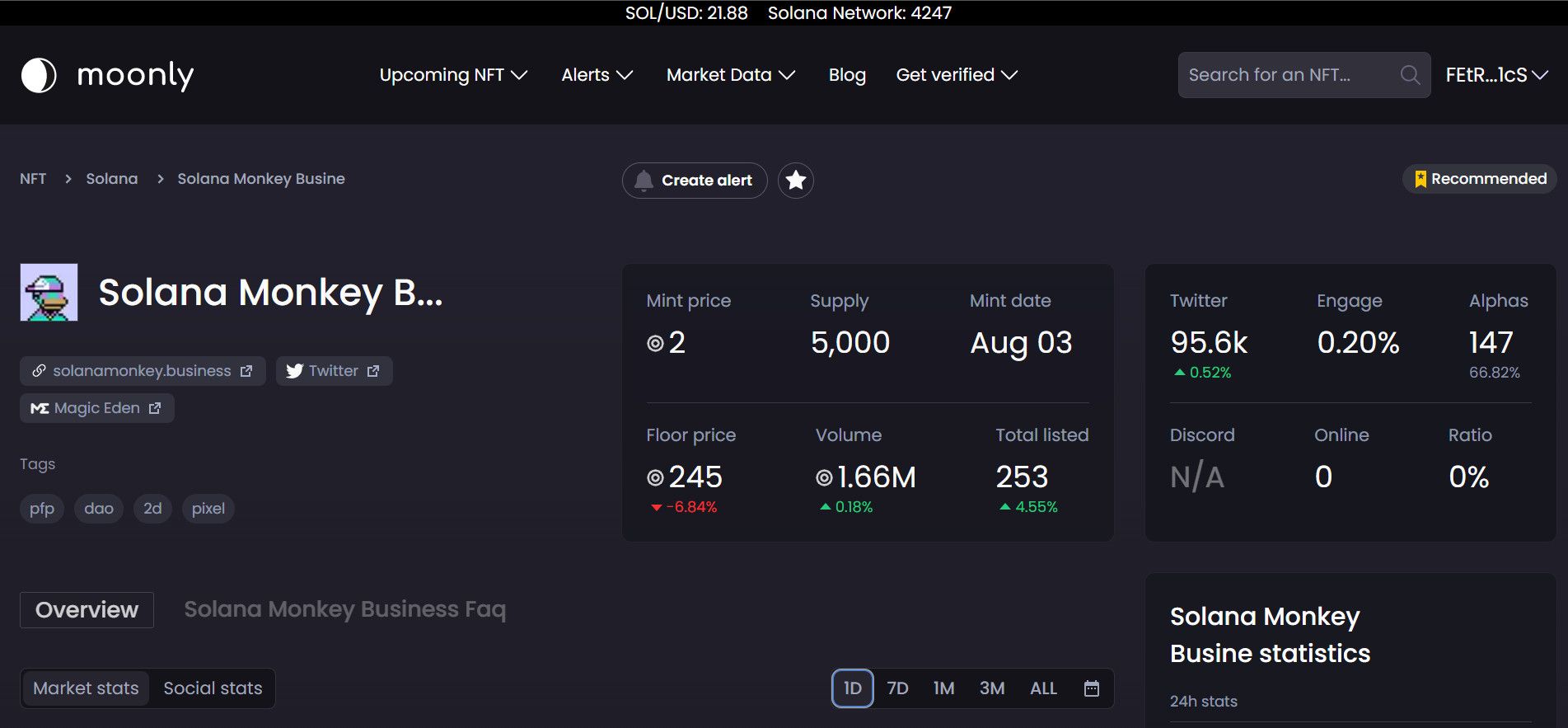Open the Solana Monkey Business Faq tab
Screen dimensions: 1568x728
344,609
